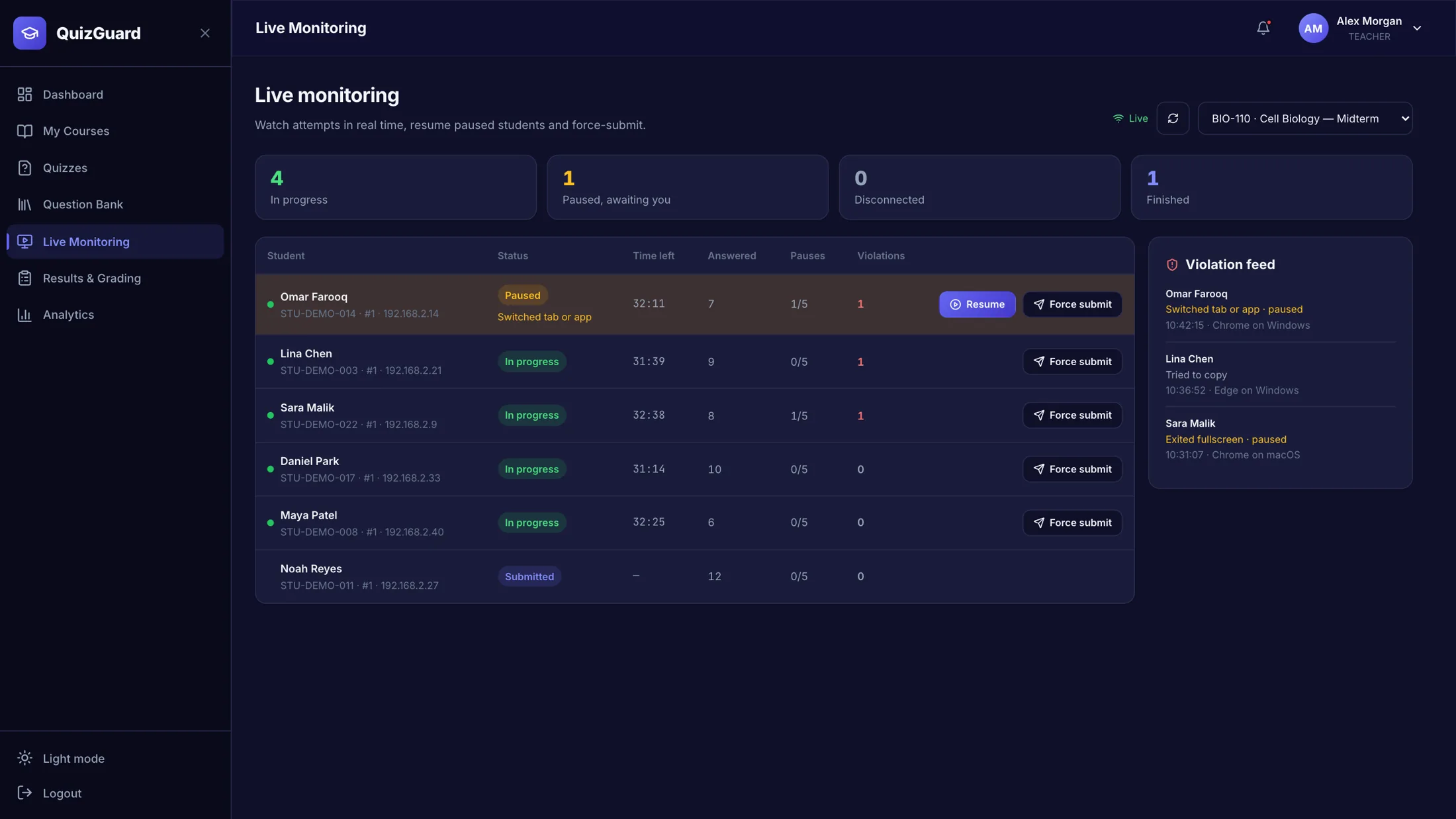This screenshot has height=819, width=1456.
Task: Click the Live wifi status indicator
Action: point(1130,118)
